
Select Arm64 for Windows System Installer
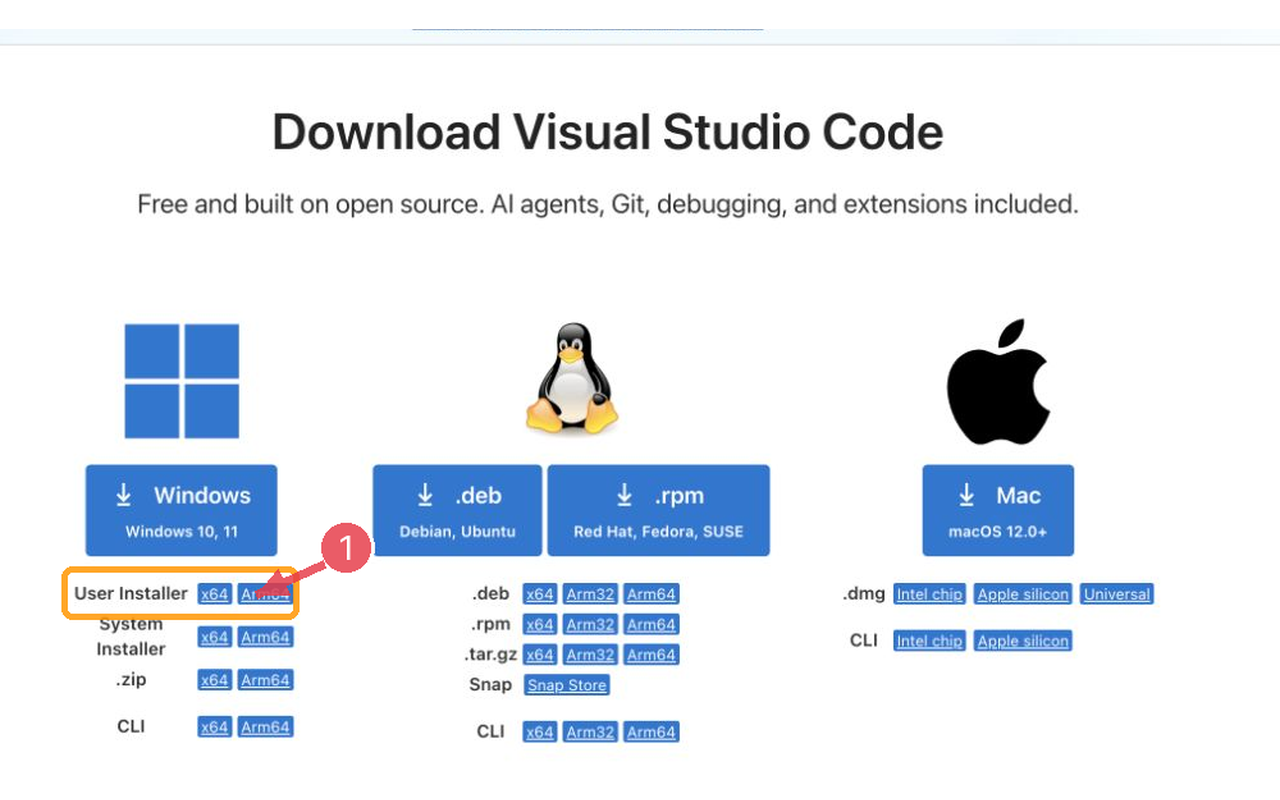(265, 637)
